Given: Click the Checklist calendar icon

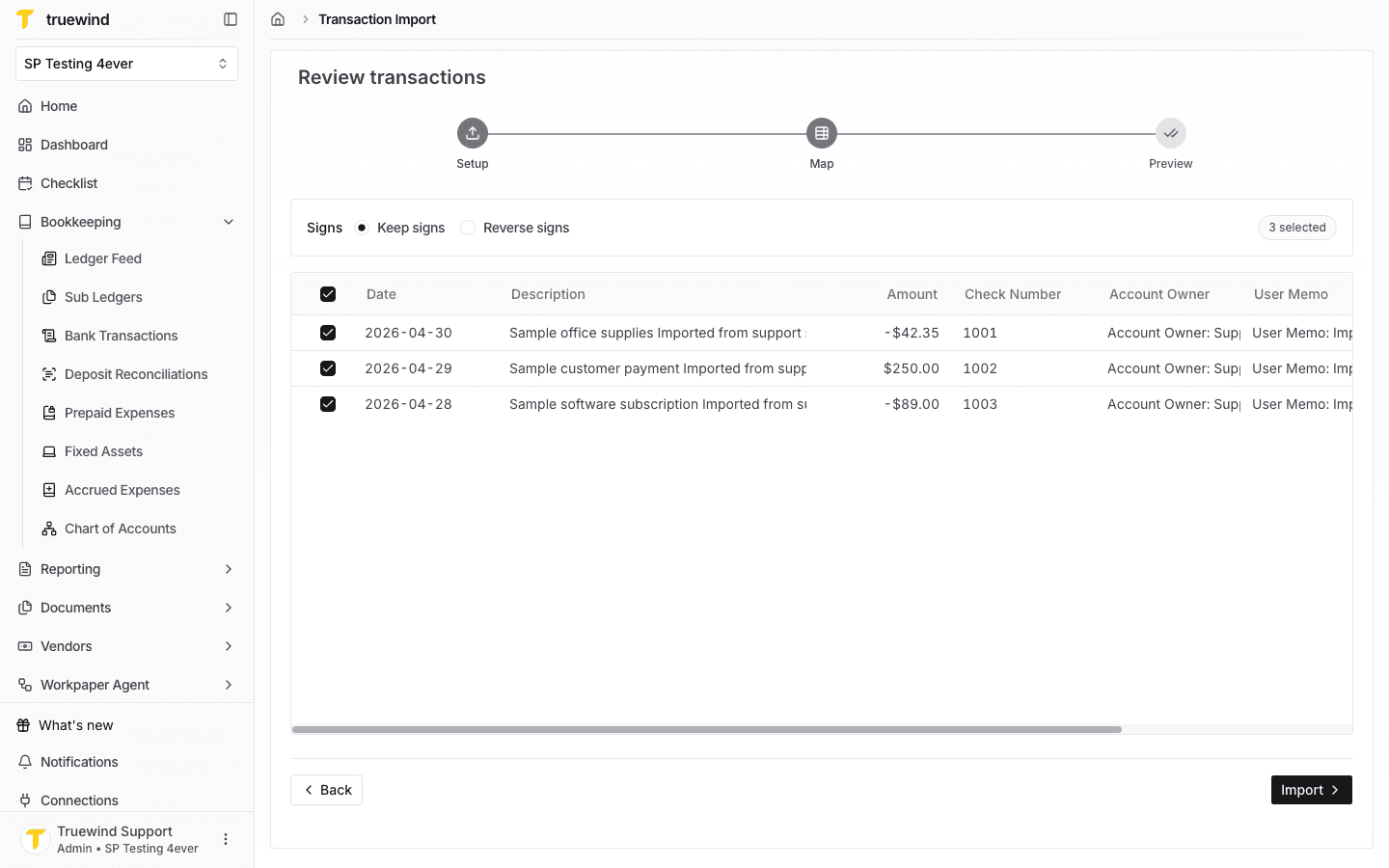Looking at the screenshot, I should tap(25, 183).
